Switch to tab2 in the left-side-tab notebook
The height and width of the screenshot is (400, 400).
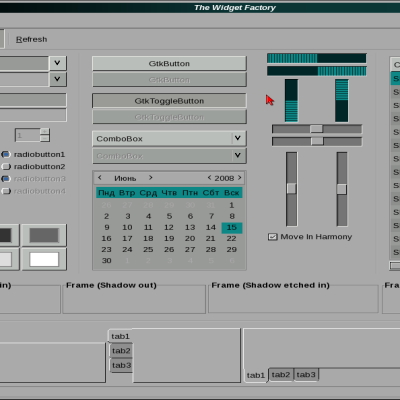pyautogui.click(x=121, y=351)
